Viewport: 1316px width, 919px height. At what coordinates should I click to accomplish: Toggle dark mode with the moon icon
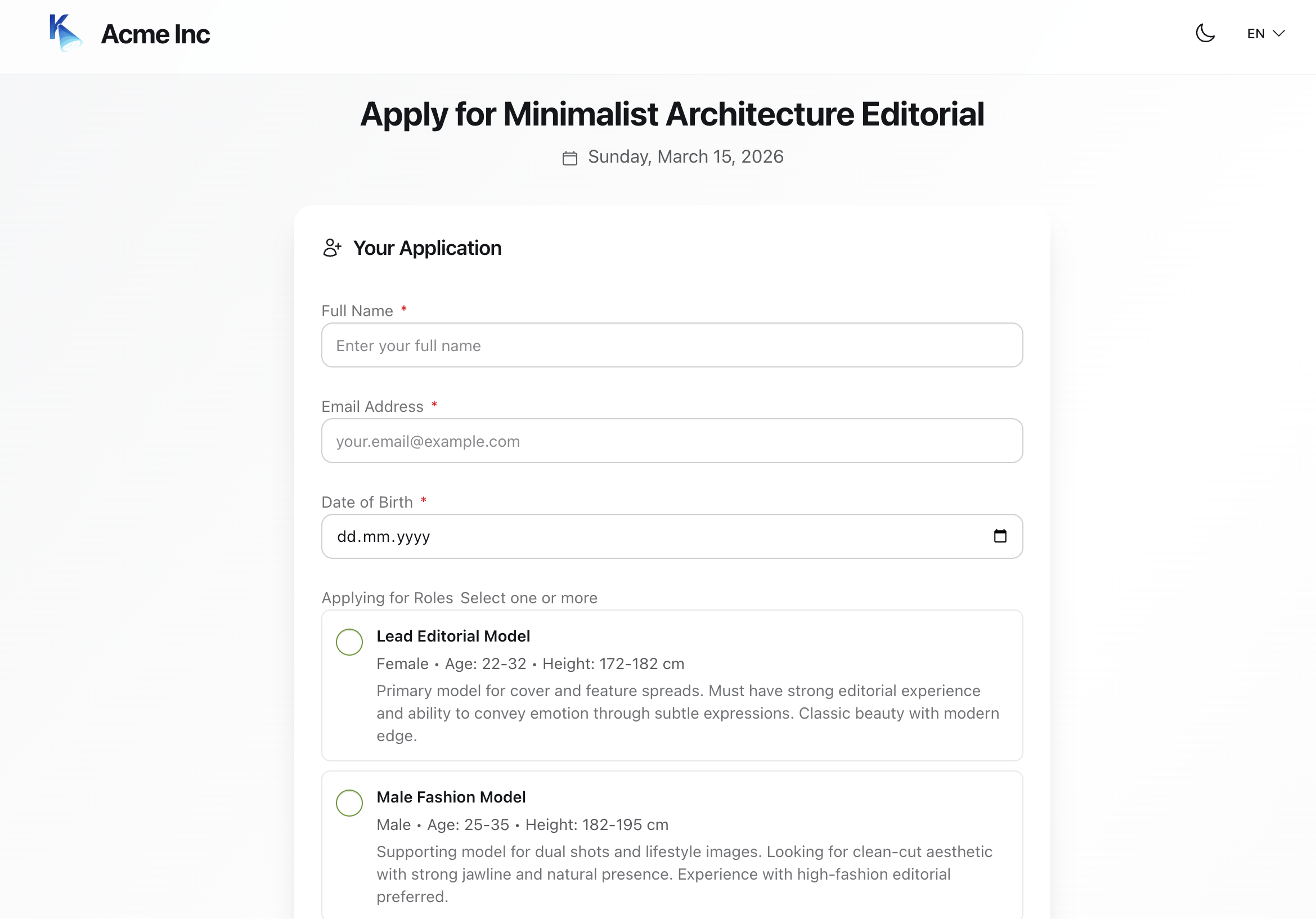click(1205, 33)
